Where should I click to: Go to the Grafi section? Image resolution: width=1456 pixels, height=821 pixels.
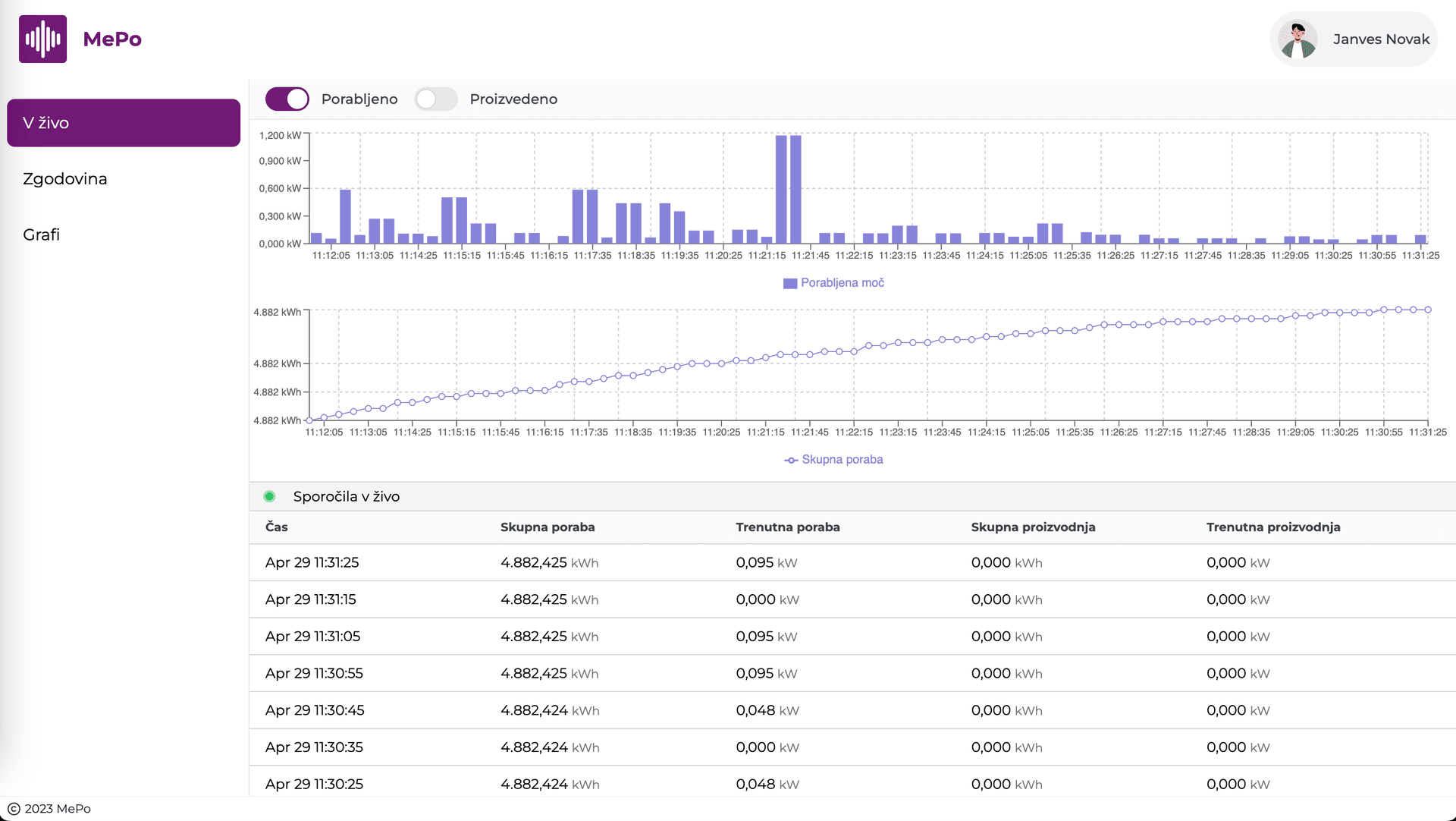(42, 234)
